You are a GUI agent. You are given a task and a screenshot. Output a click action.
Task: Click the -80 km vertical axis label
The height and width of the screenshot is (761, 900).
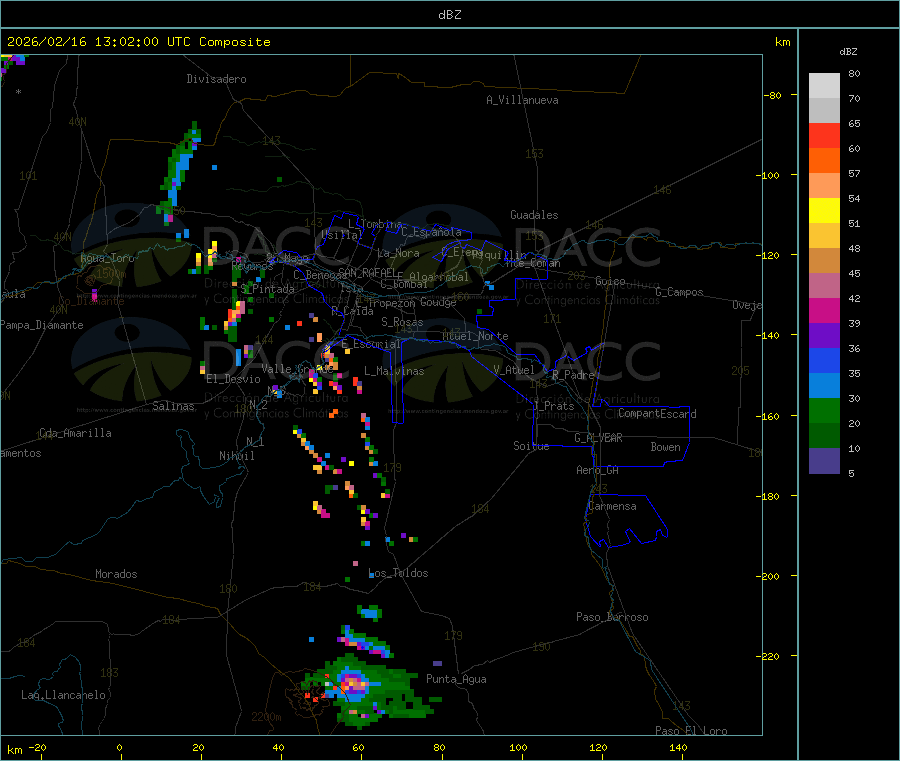click(772, 95)
